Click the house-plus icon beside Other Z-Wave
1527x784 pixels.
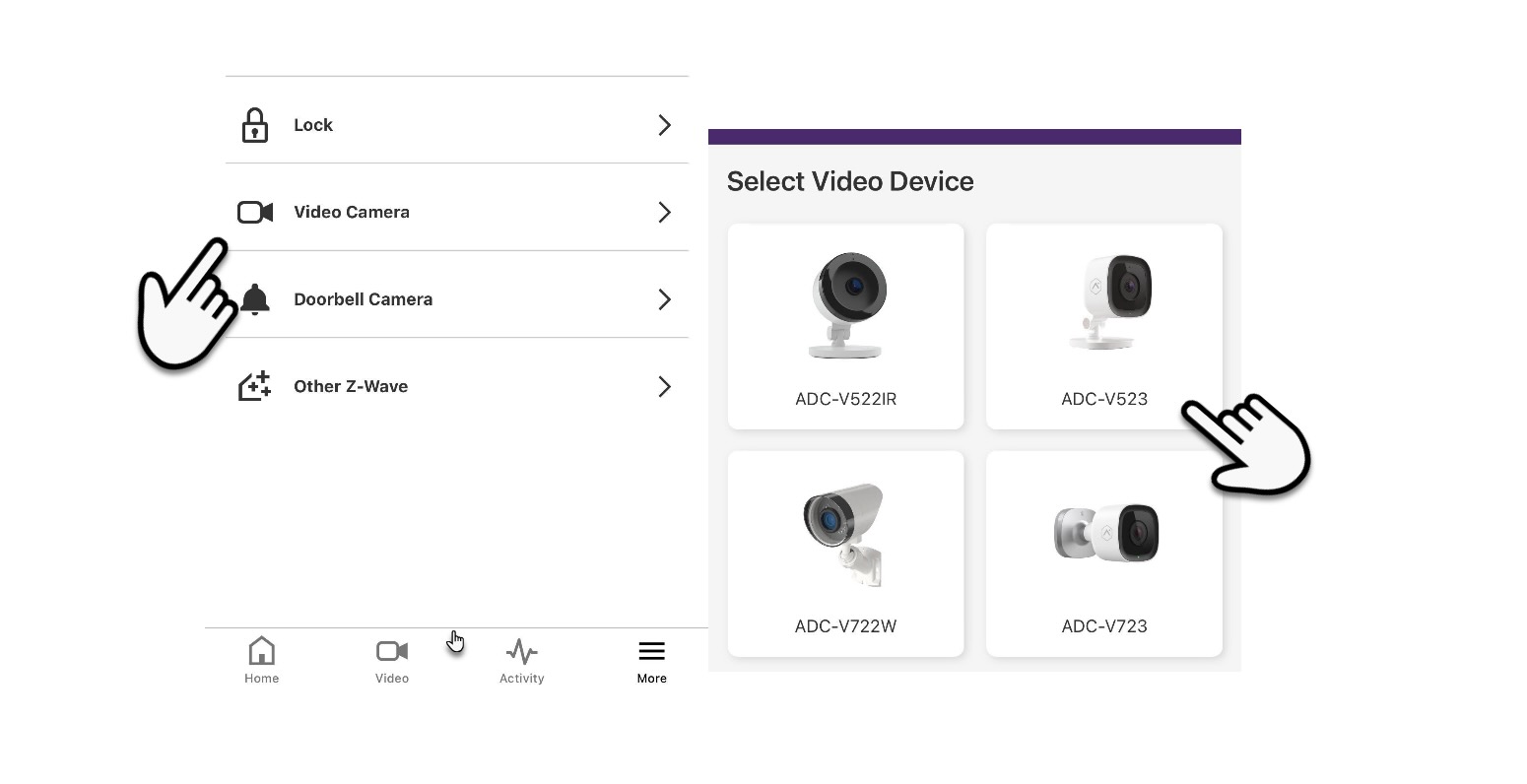255,386
